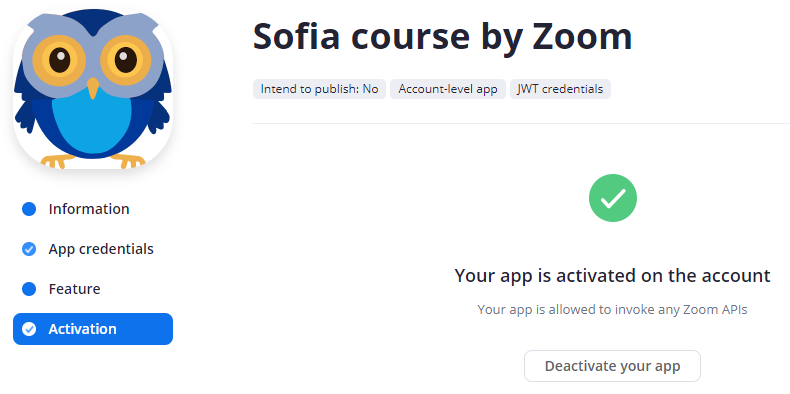790x394 pixels.
Task: Click the blue dot beside Feature
Action: click(x=29, y=289)
